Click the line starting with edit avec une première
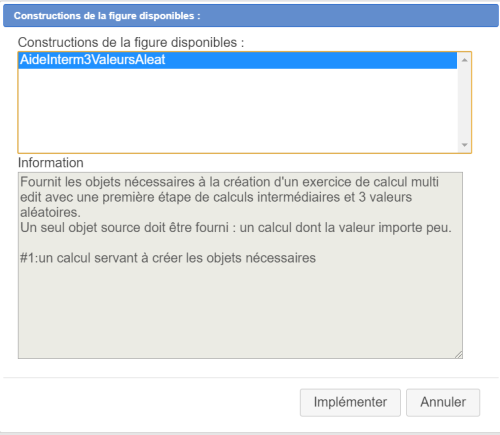 (x=216, y=197)
